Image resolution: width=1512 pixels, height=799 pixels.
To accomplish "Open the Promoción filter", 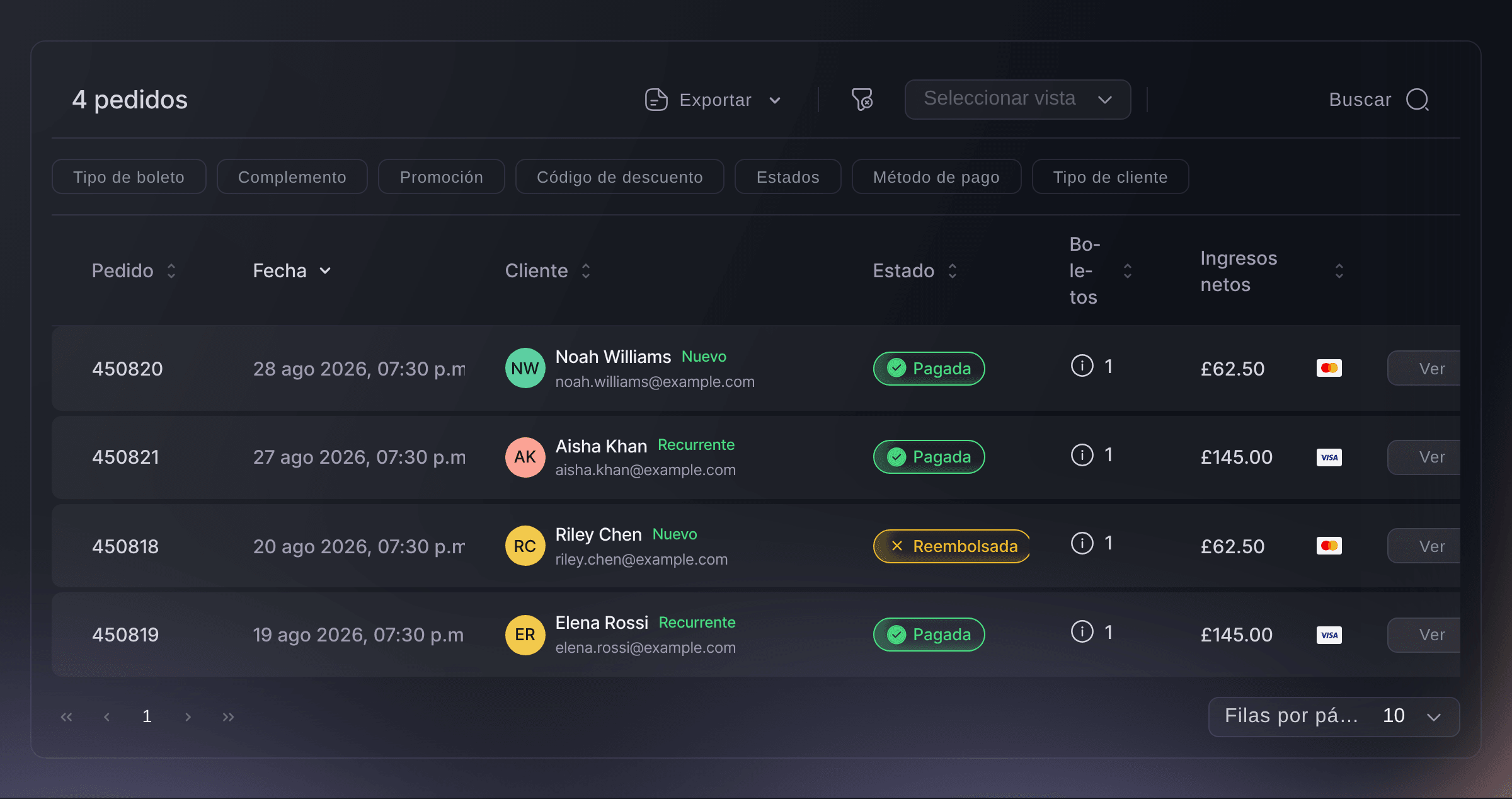I will pos(442,177).
